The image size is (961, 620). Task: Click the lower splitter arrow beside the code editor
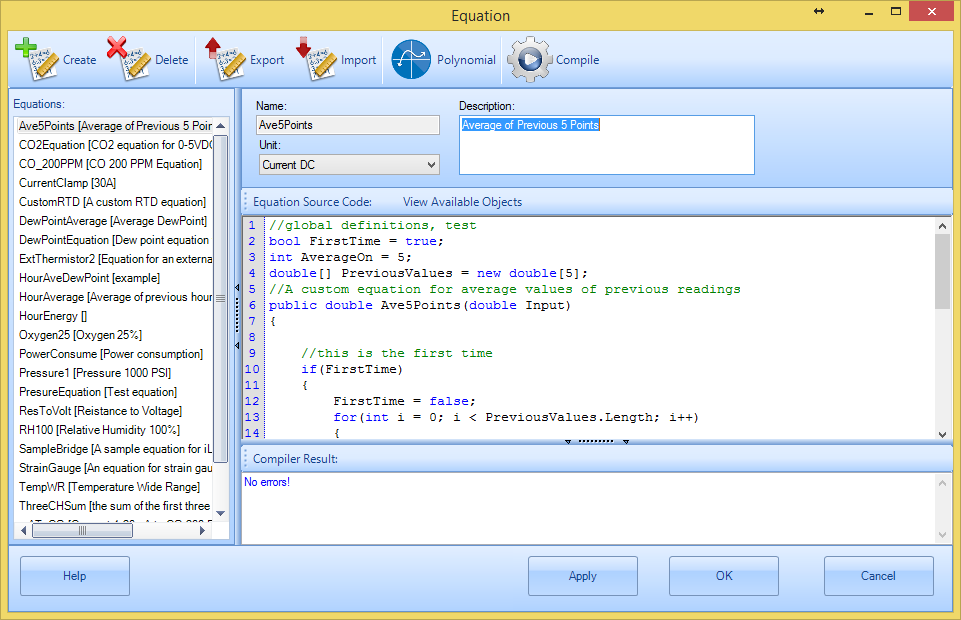[x=237, y=346]
